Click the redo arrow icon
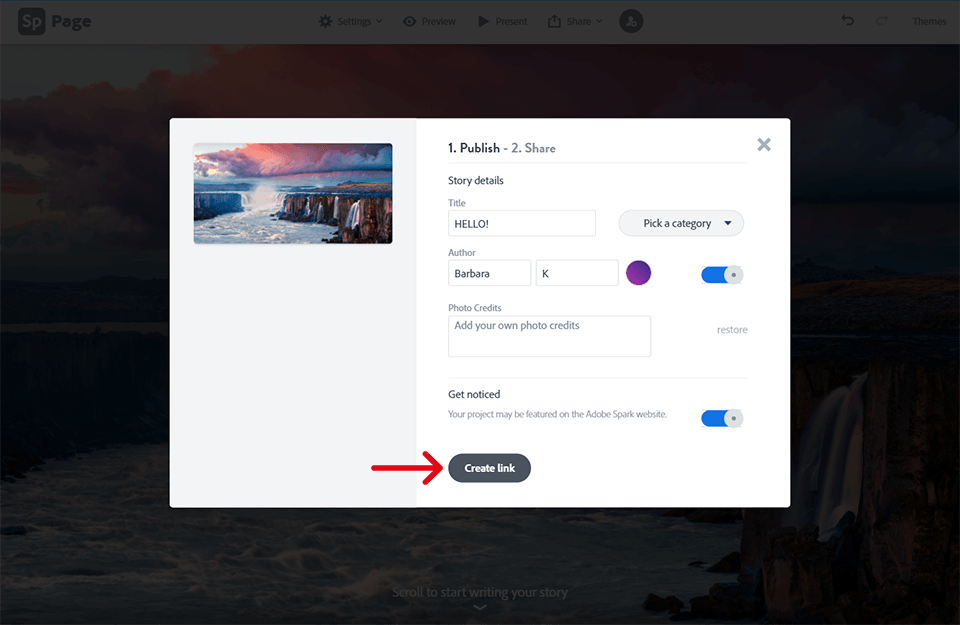This screenshot has height=625, width=960. tap(882, 21)
